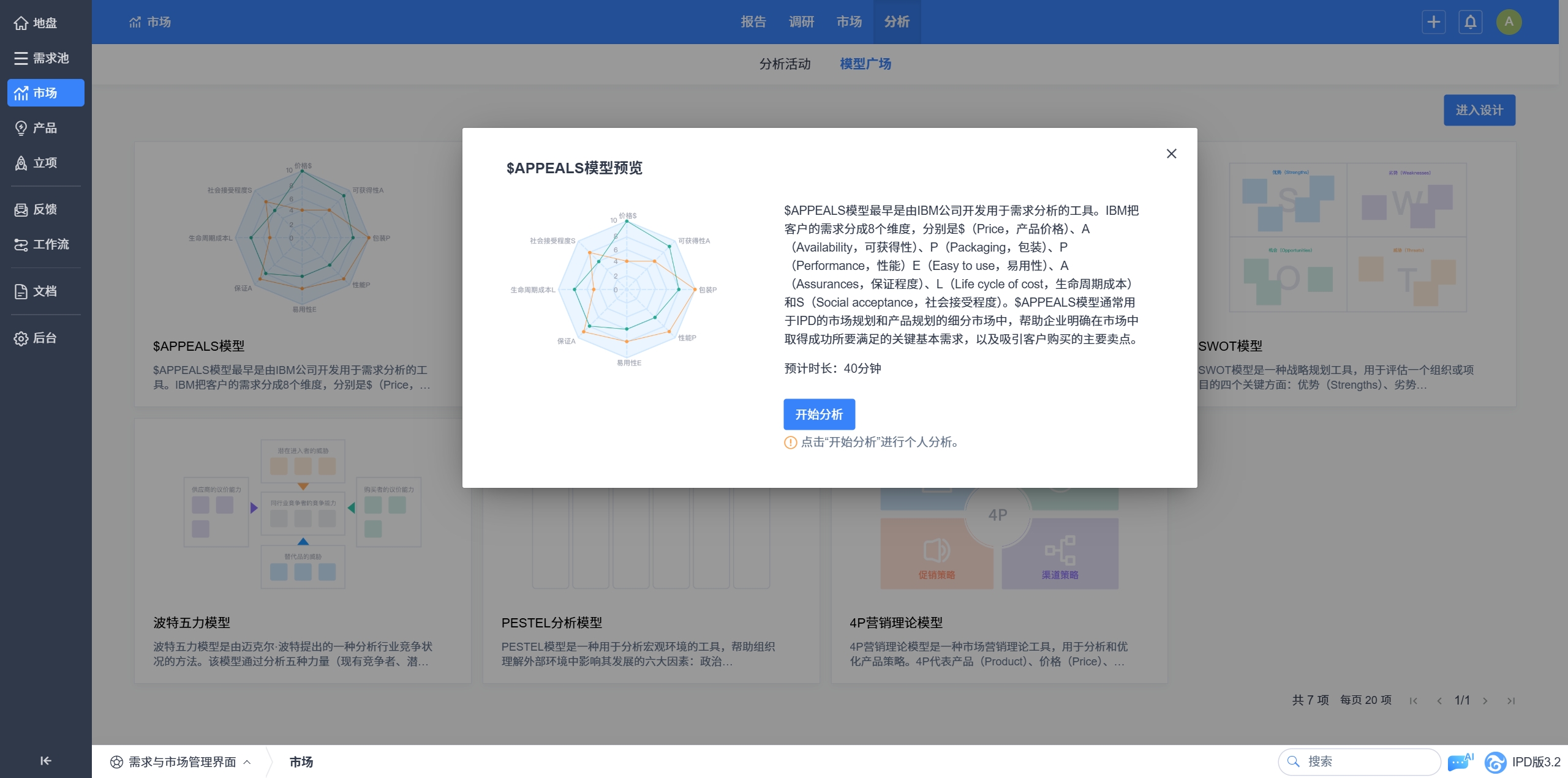Go to the previous page
The width and height of the screenshot is (1568, 778).
click(1439, 701)
